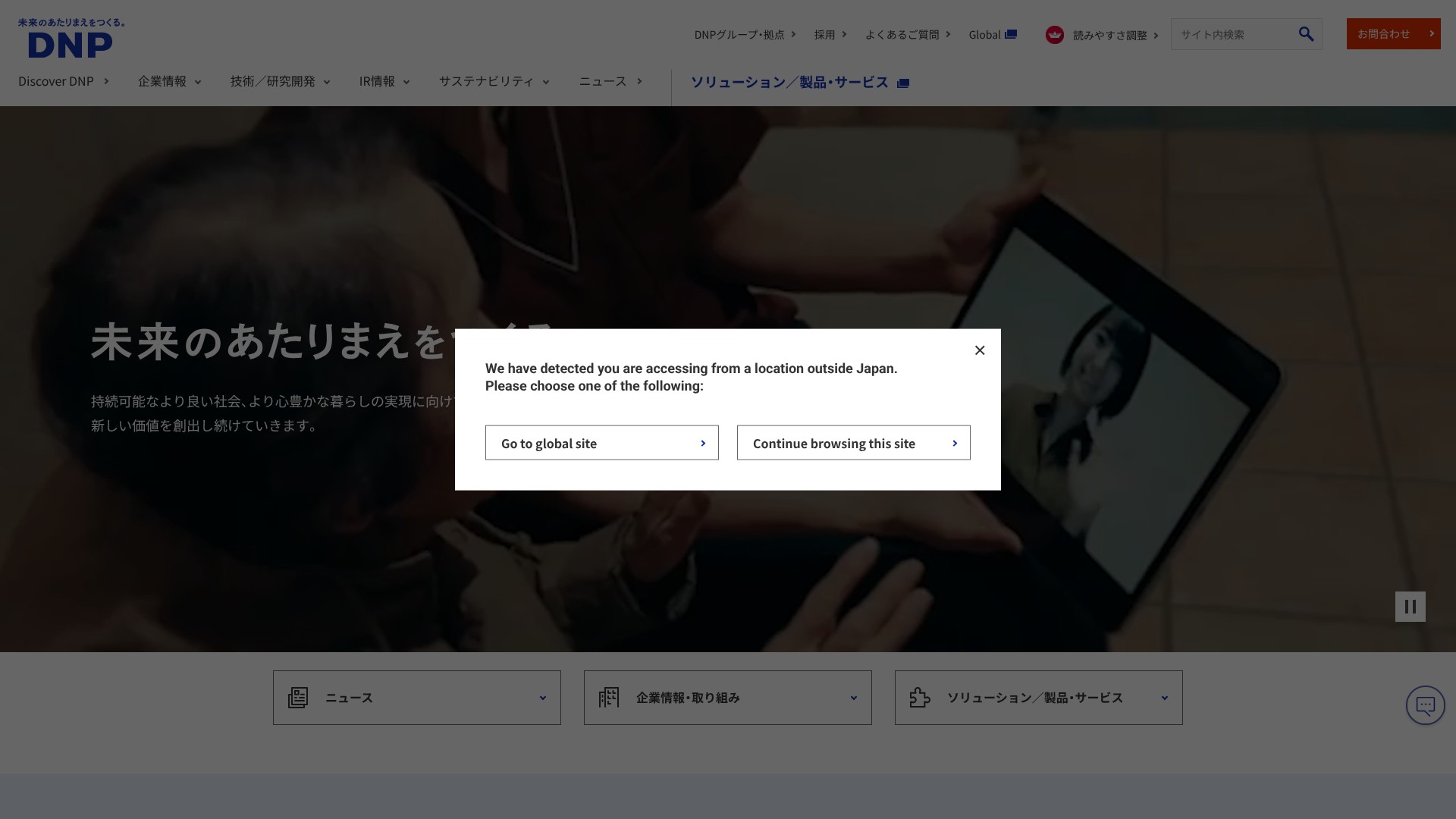Screen dimensions: 1456x819
Task: Click the readability adjustment red icon
Action: [x=1054, y=35]
